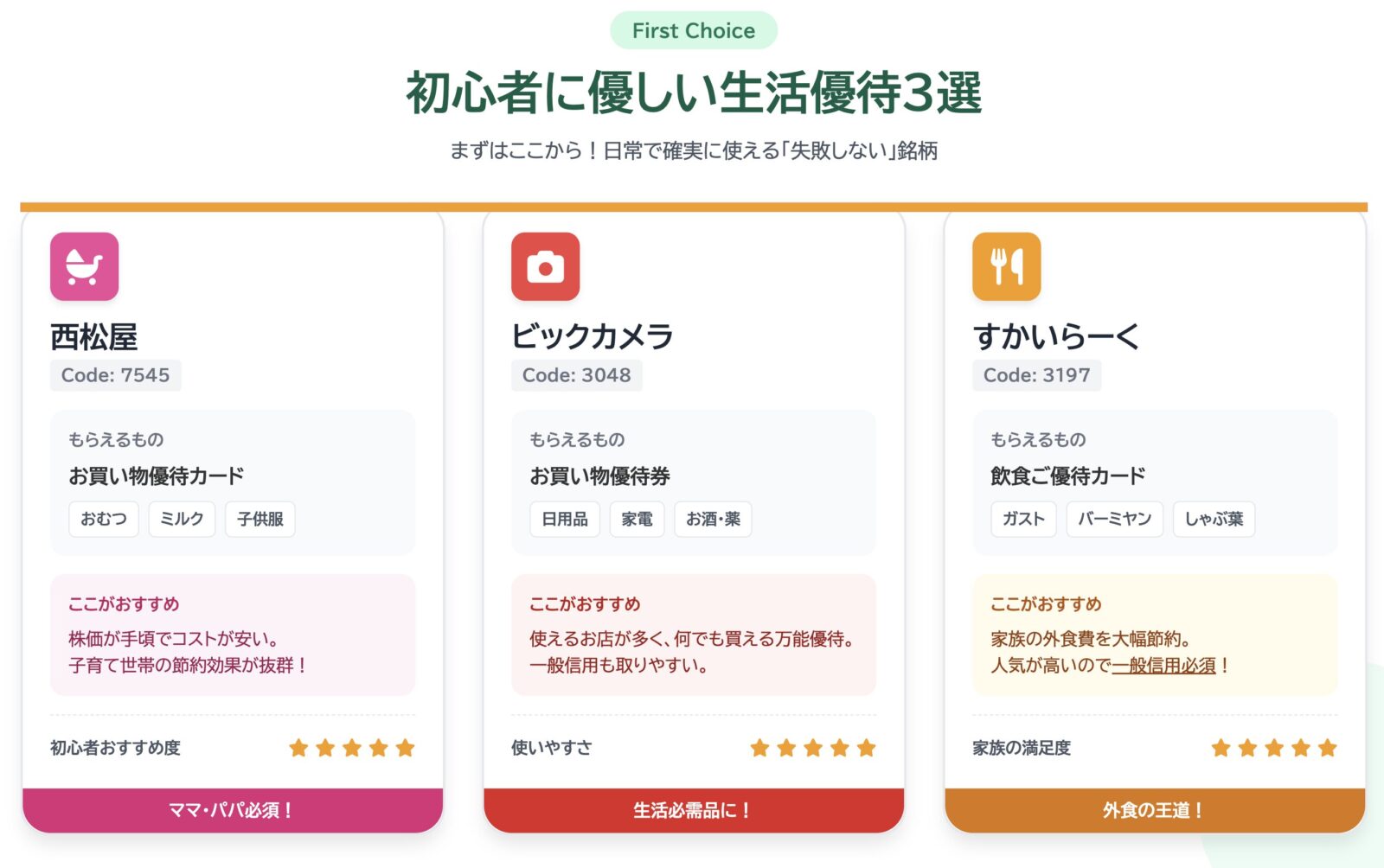Screen dimensions: 1384x868
Task: Click the red camera icon
Action: click(545, 266)
